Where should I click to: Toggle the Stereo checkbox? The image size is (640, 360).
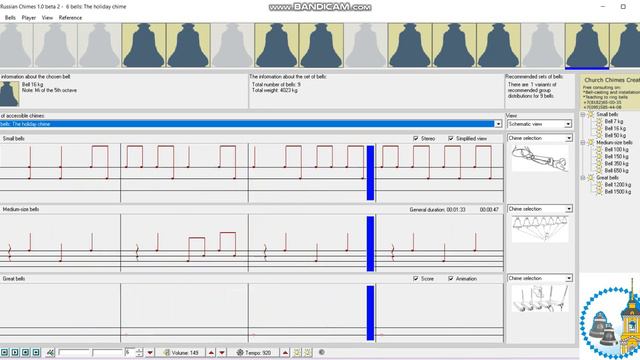416,138
